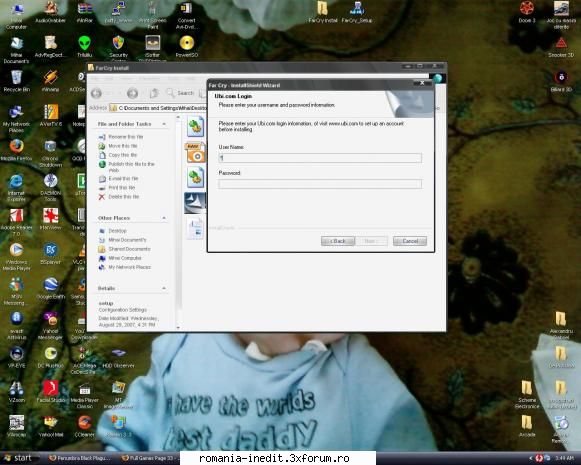581x465 pixels.
Task: Open the FarCry Install desktop folder
Action: click(x=322, y=8)
